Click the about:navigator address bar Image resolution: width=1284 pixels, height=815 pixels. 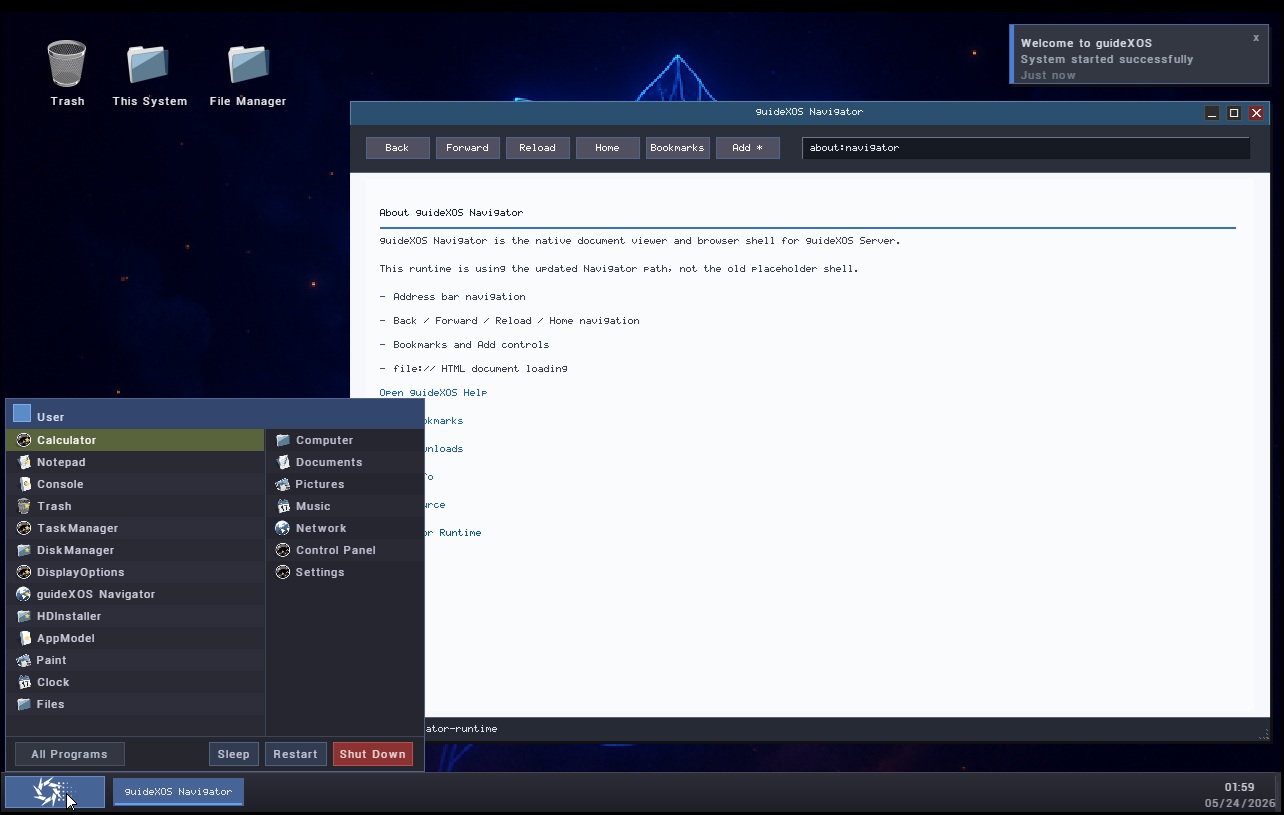click(1026, 148)
